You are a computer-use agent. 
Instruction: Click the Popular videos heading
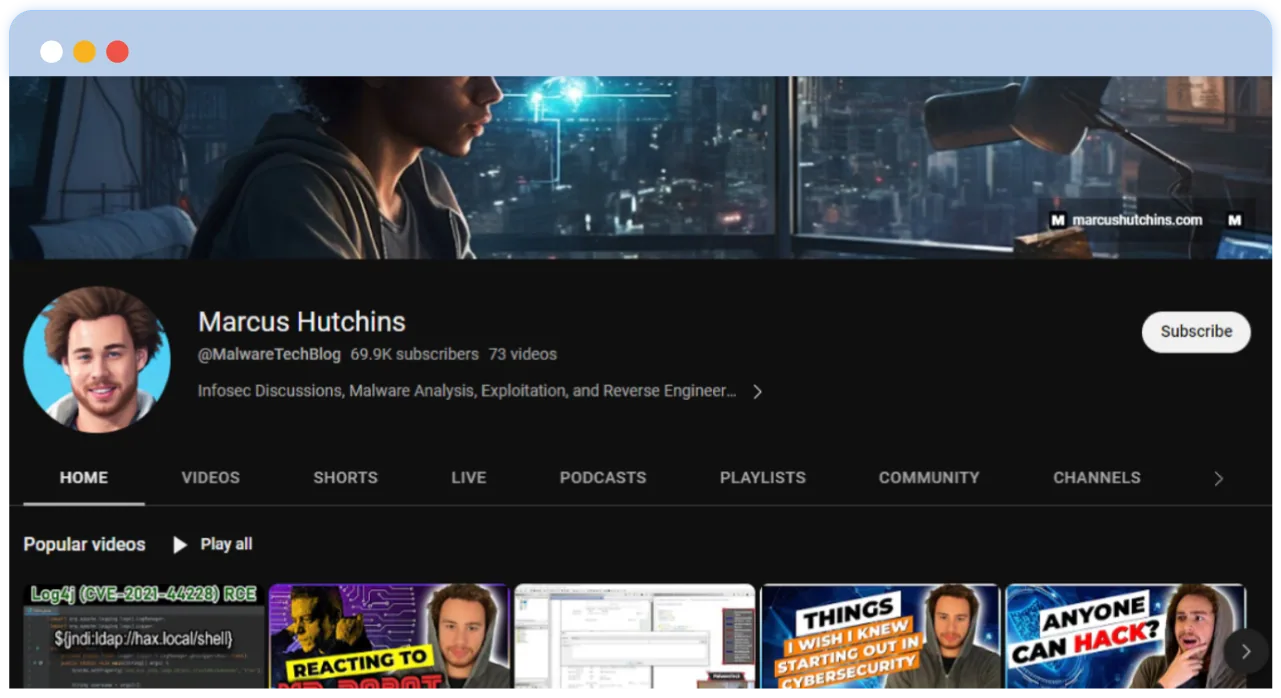tap(84, 544)
